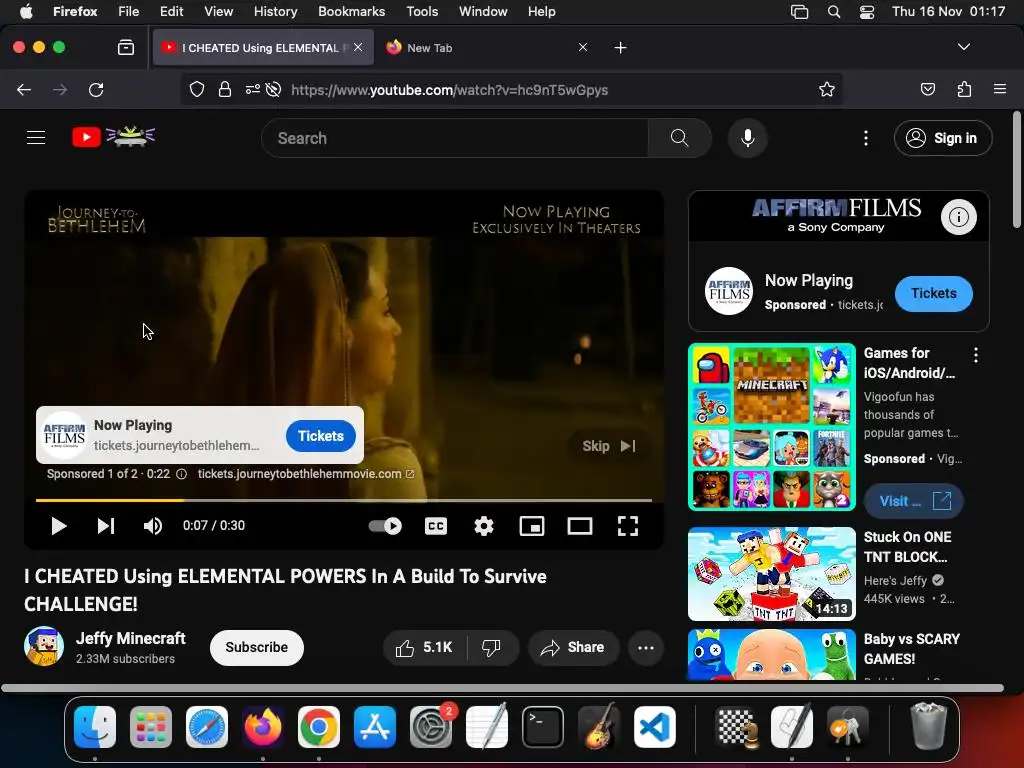
Task: Click Sign in button
Action: click(x=943, y=138)
